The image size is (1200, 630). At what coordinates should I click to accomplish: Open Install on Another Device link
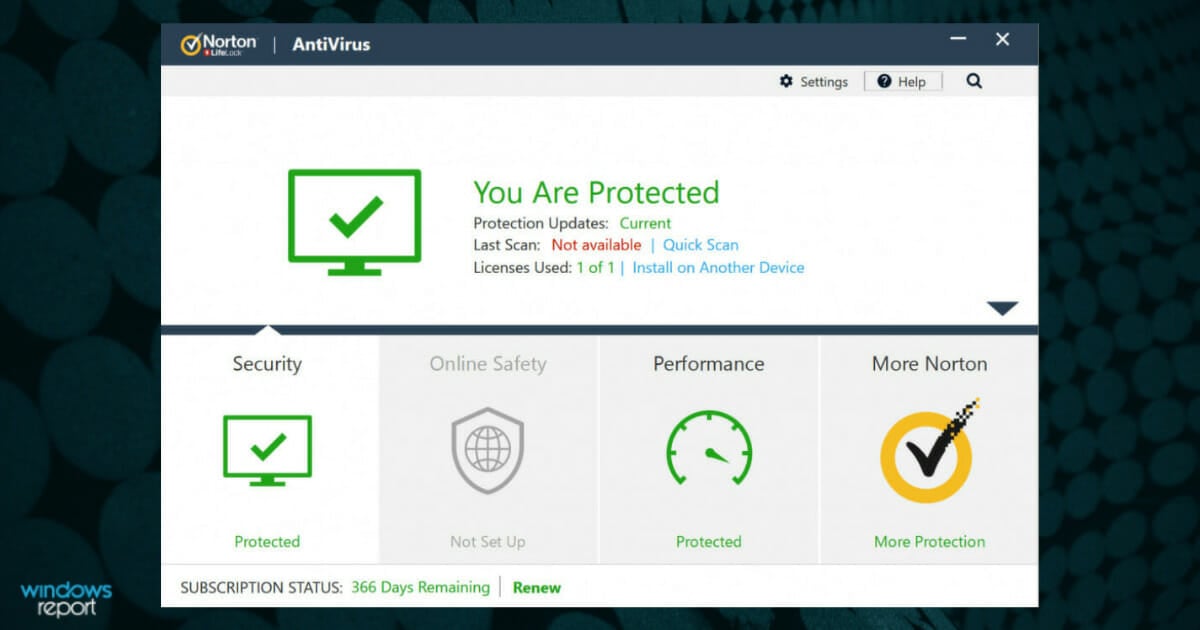[718, 268]
